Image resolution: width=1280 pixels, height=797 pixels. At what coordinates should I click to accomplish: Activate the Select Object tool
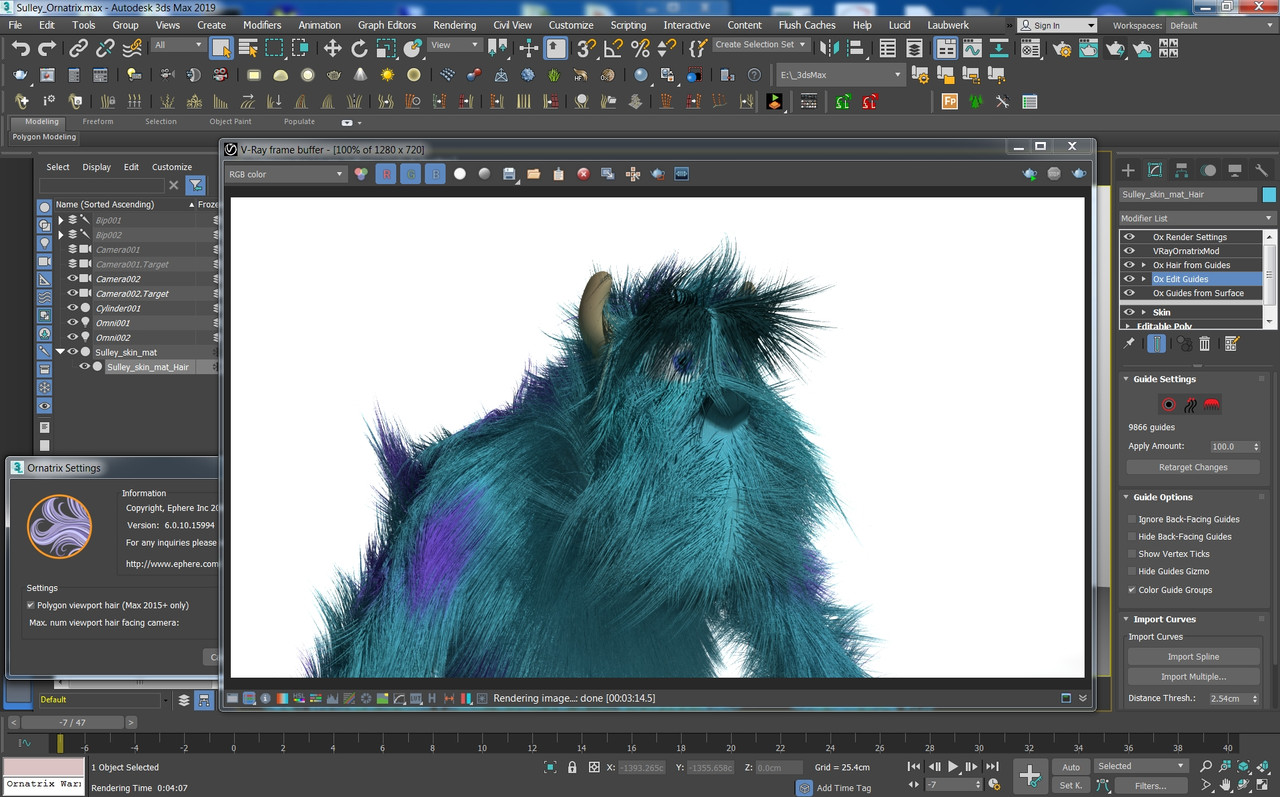pyautogui.click(x=222, y=48)
